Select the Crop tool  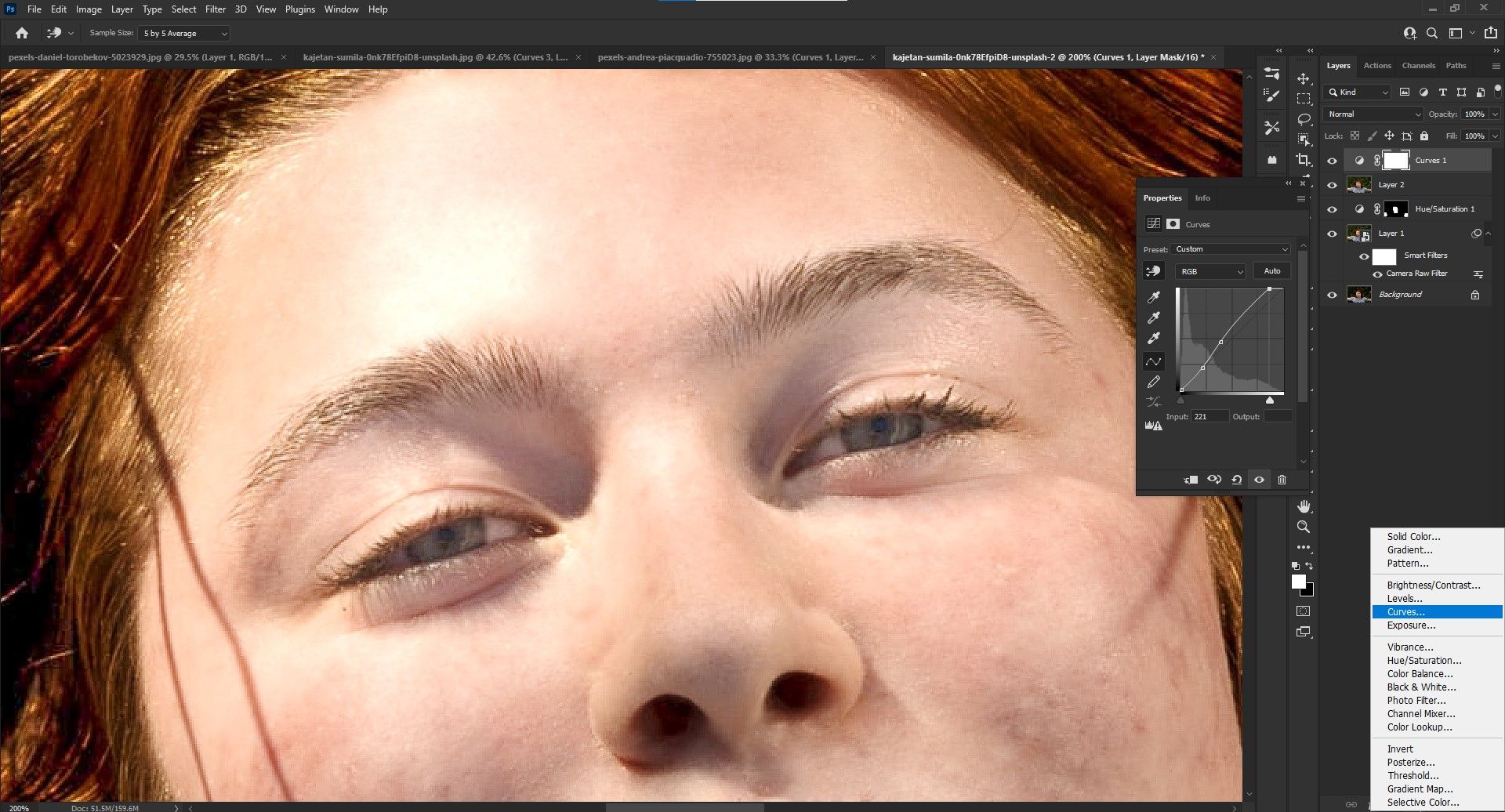pos(1304,160)
